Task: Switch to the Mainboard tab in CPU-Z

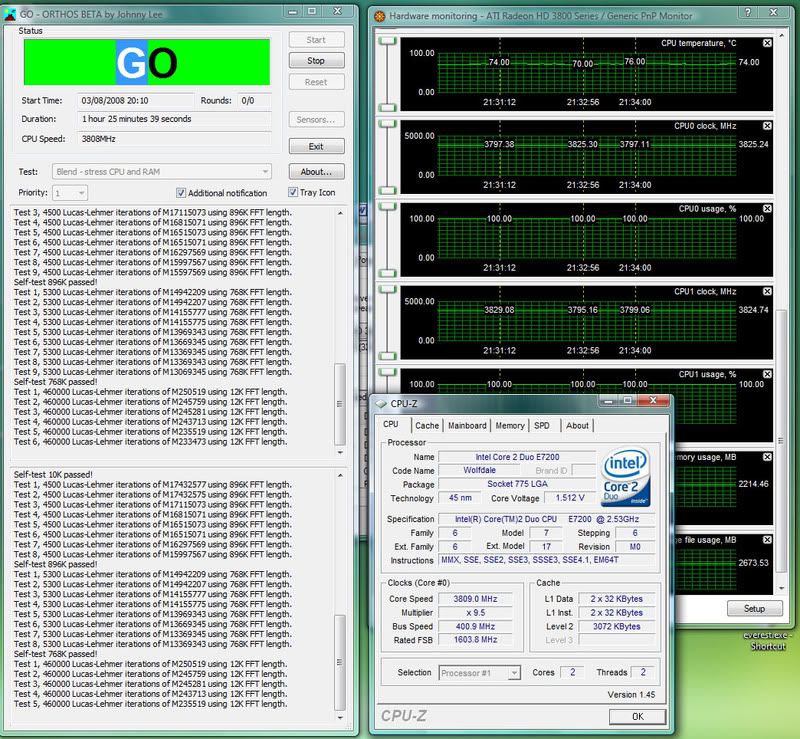Action: click(x=468, y=425)
